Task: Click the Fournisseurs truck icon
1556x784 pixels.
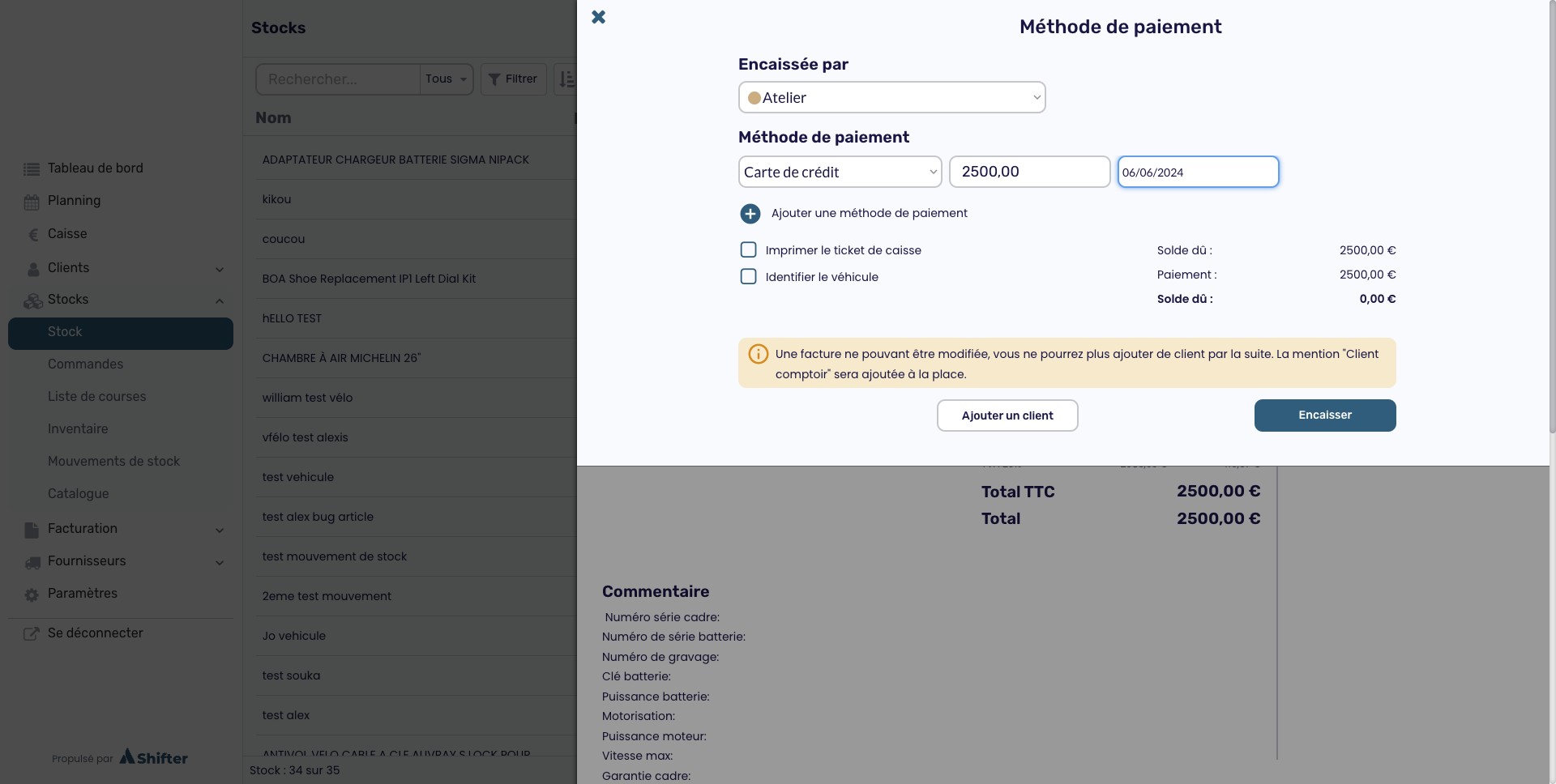Action: point(32,562)
